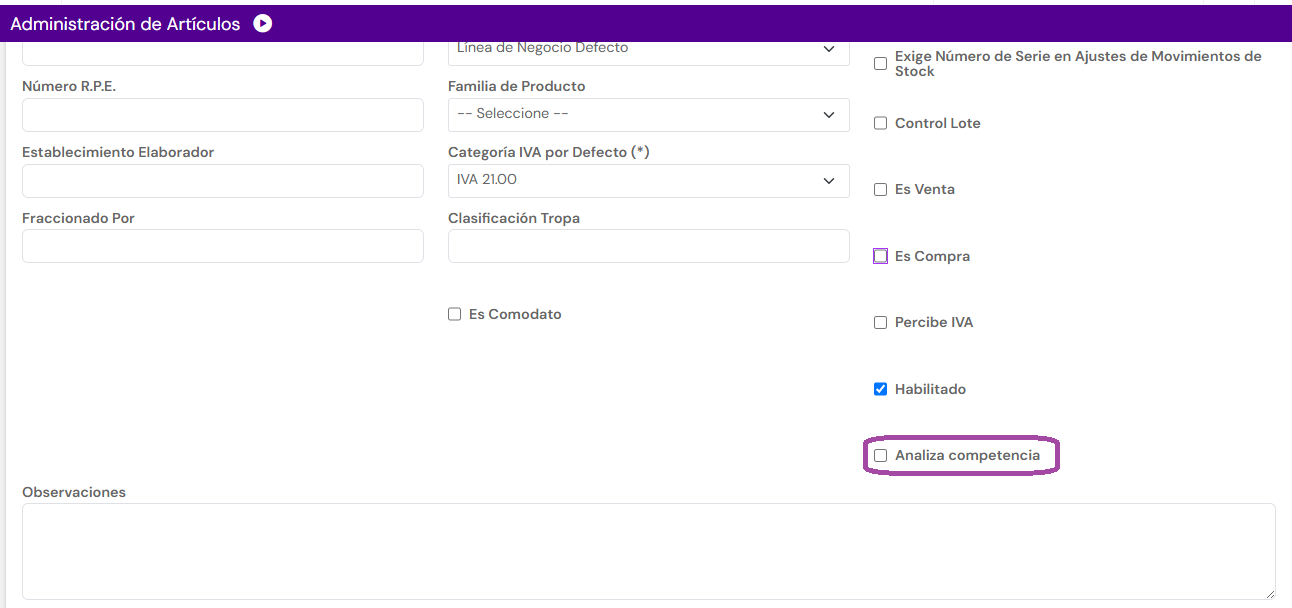1292x608 pixels.
Task: Toggle the Es Compra checkbox
Action: [881, 257]
